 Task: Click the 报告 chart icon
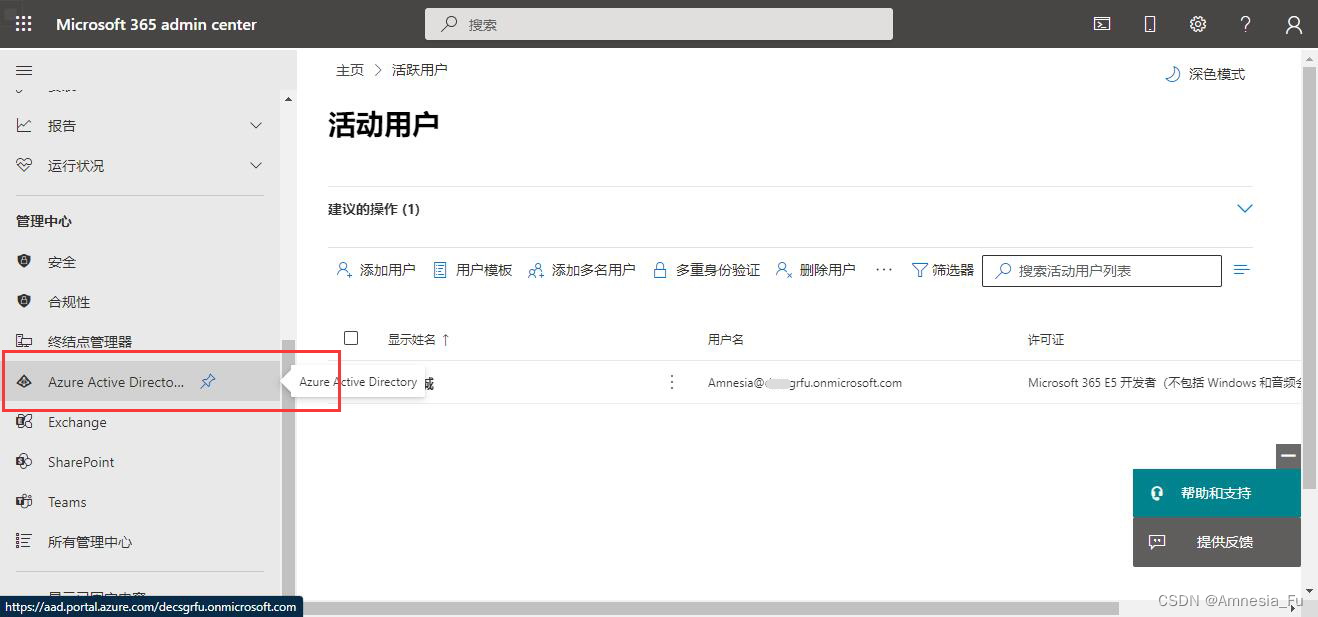(24, 125)
